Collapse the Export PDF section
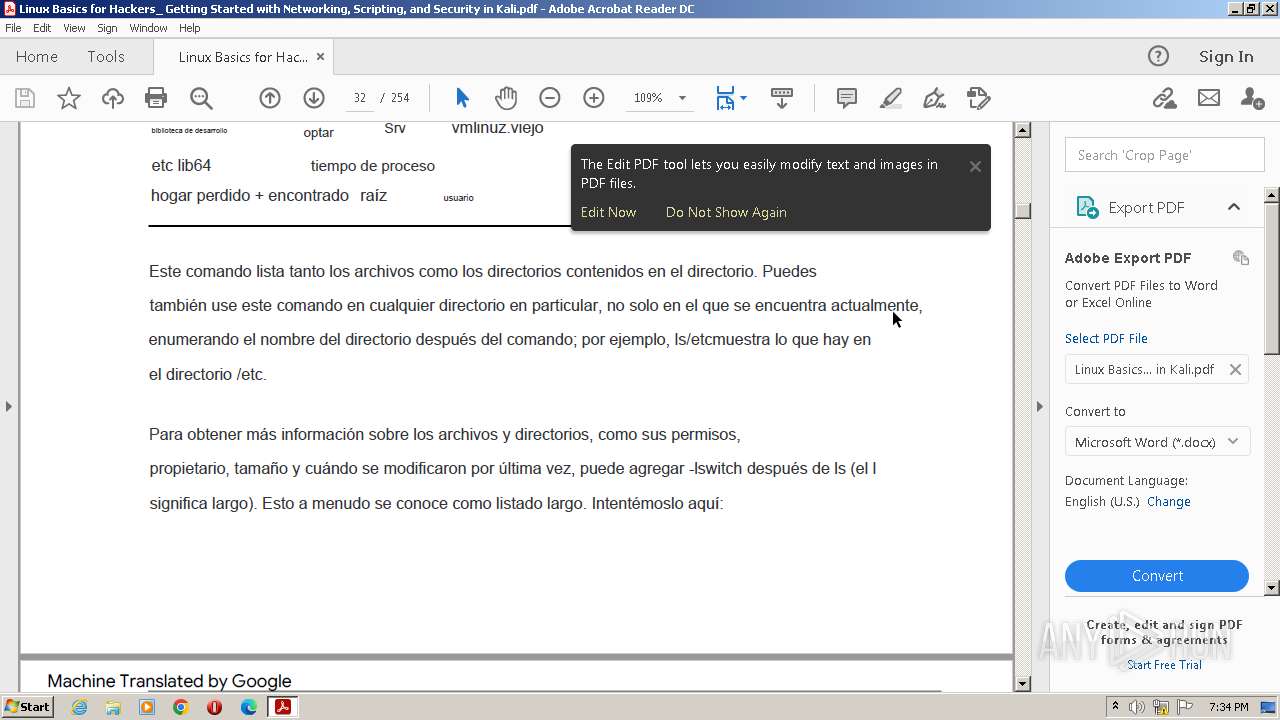Viewport: 1280px width, 720px height. click(x=1234, y=207)
